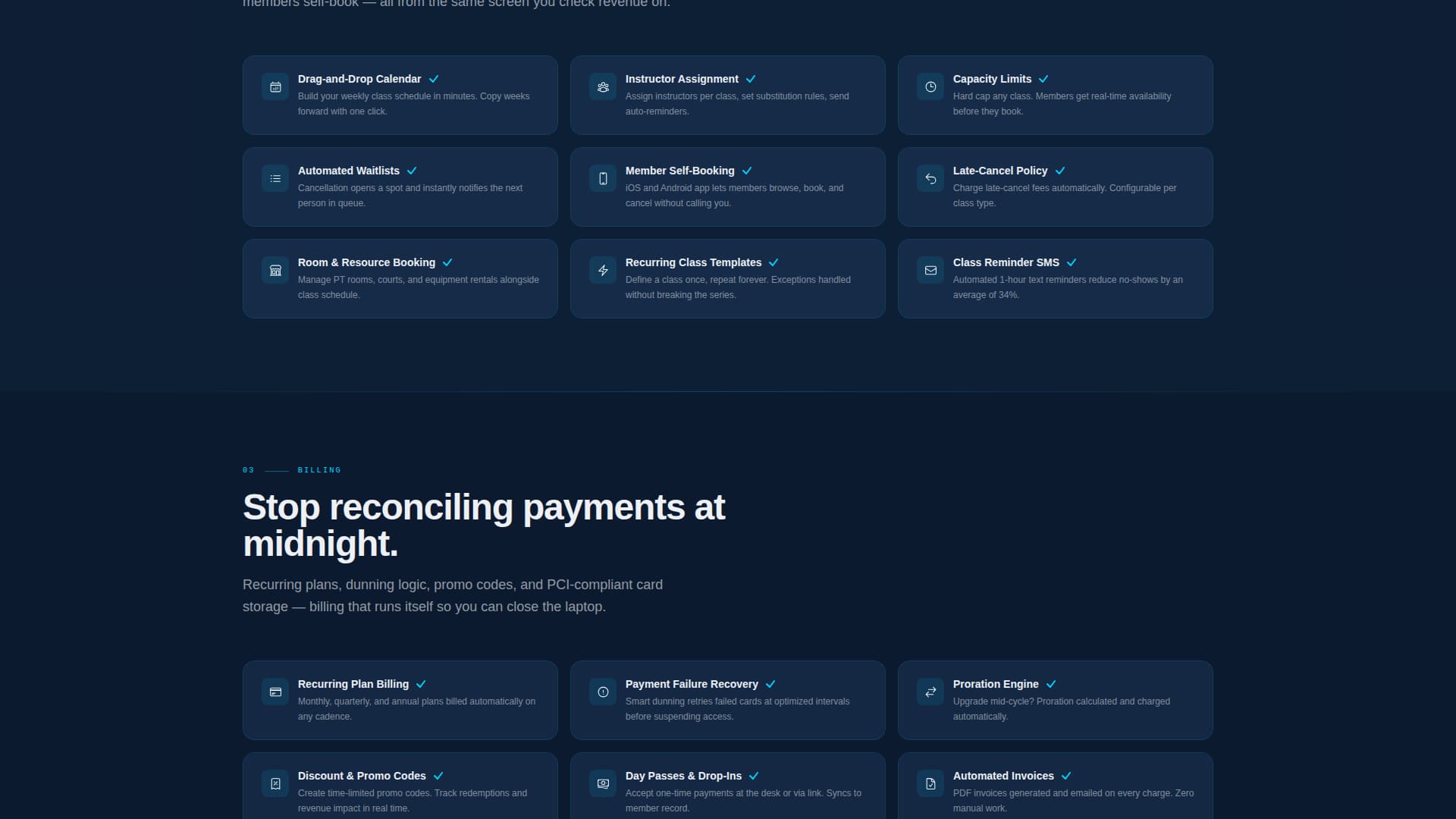This screenshot has height=819, width=1456.
Task: Click checkmark beside Instructor Assignment
Action: click(751, 79)
